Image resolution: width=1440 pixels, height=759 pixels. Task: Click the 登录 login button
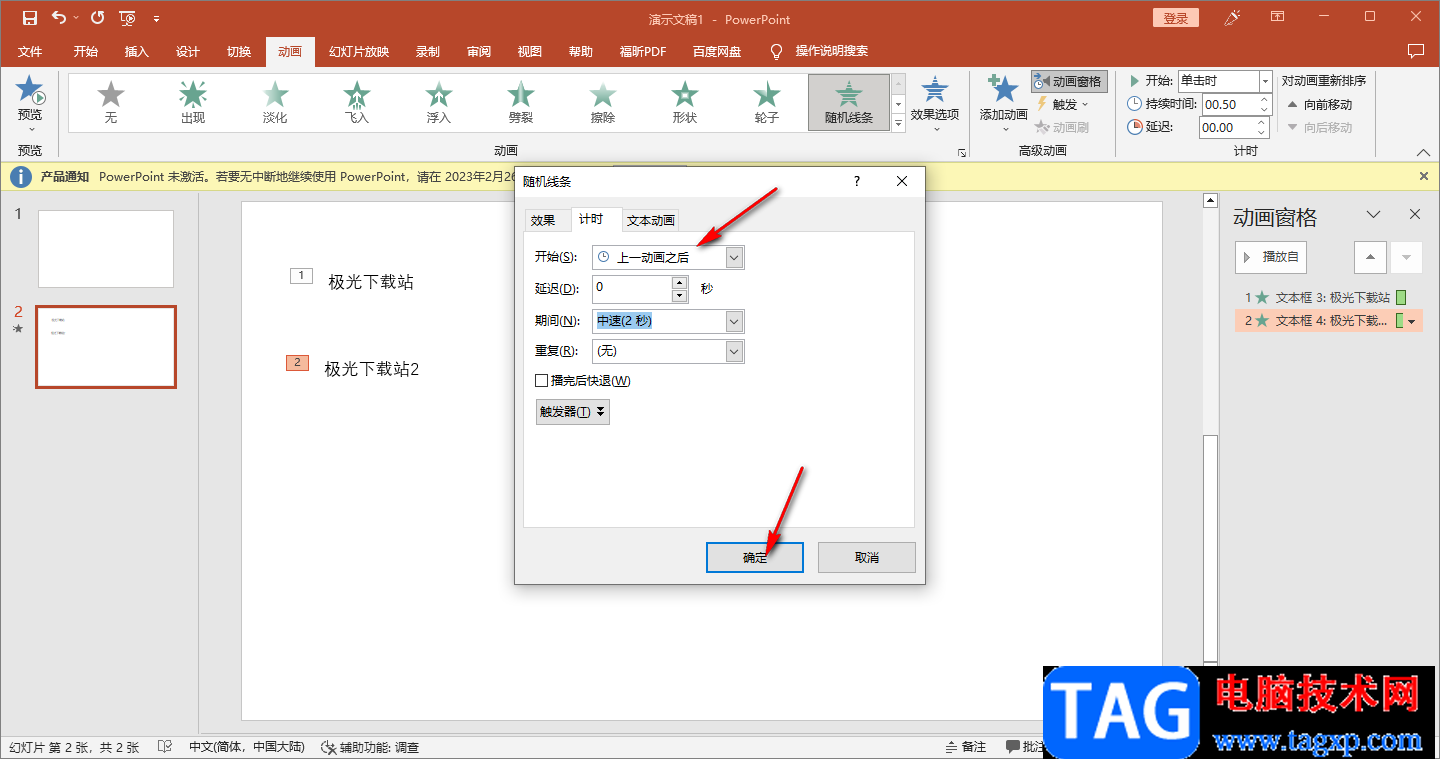point(1176,18)
